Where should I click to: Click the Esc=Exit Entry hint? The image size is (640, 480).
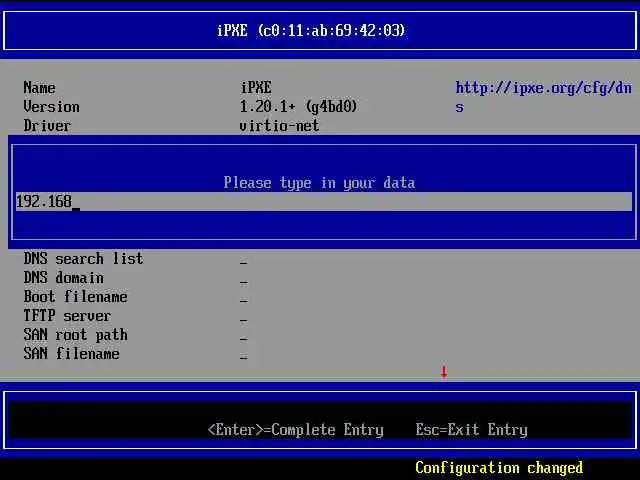pos(471,430)
